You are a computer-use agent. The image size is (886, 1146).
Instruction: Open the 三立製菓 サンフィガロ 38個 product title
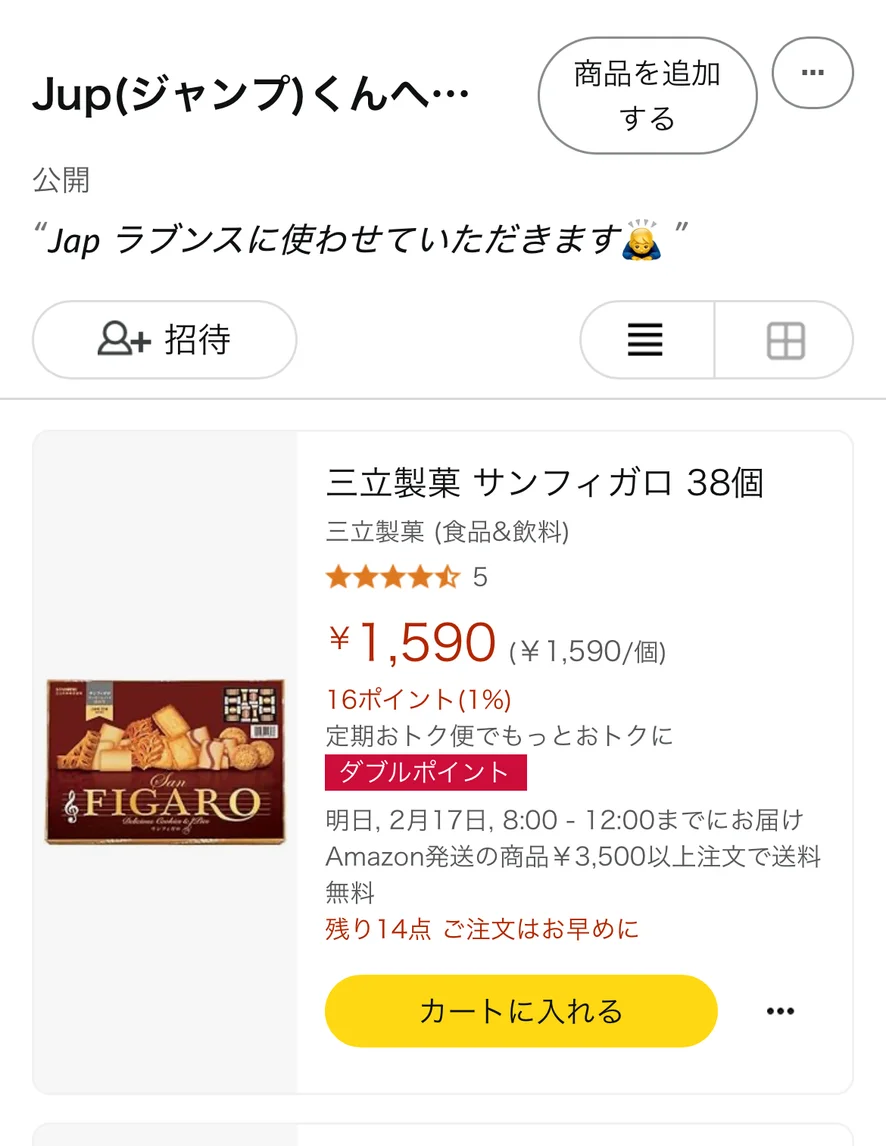545,483
